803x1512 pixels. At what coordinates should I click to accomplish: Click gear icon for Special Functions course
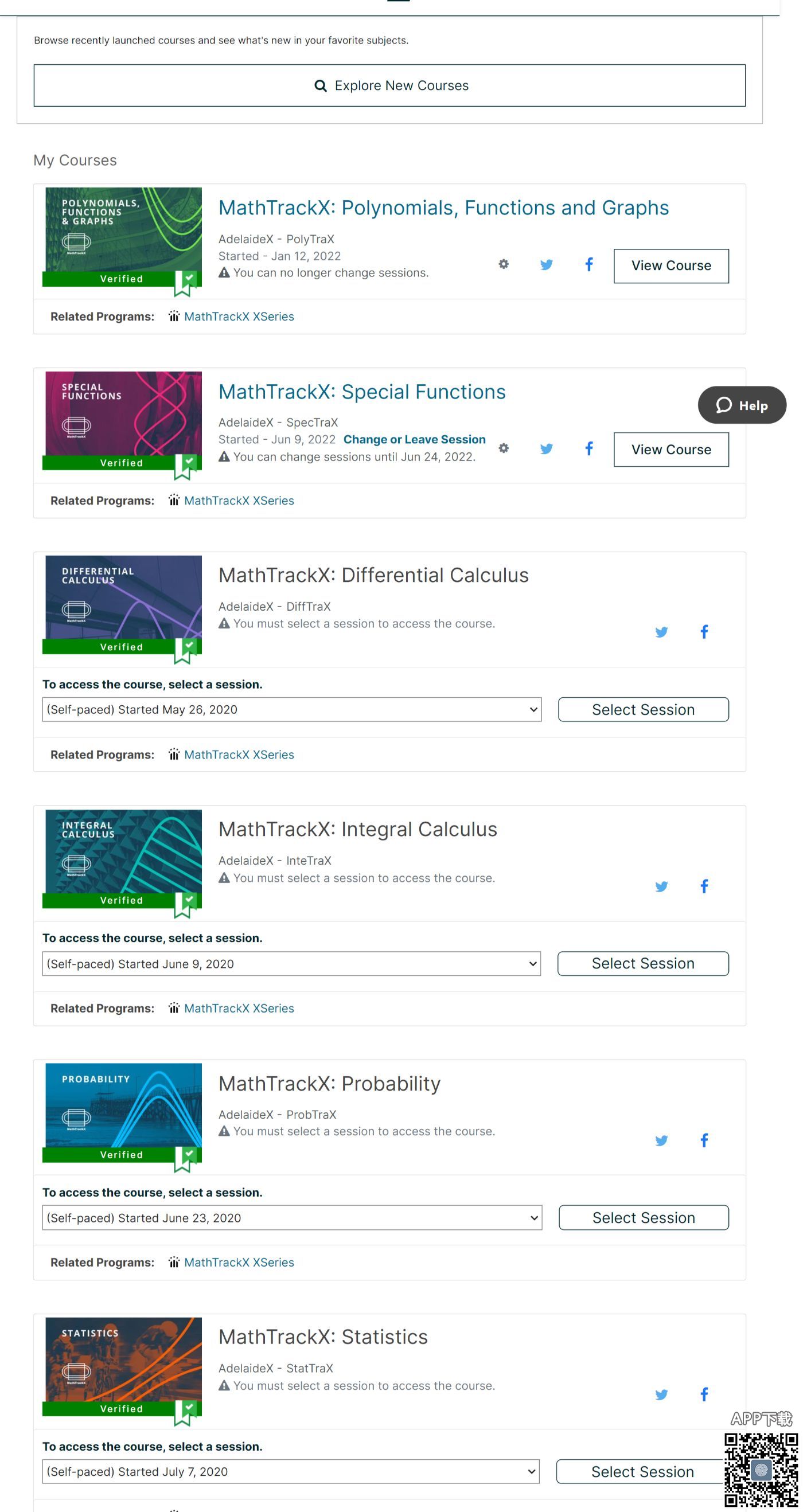(503, 448)
